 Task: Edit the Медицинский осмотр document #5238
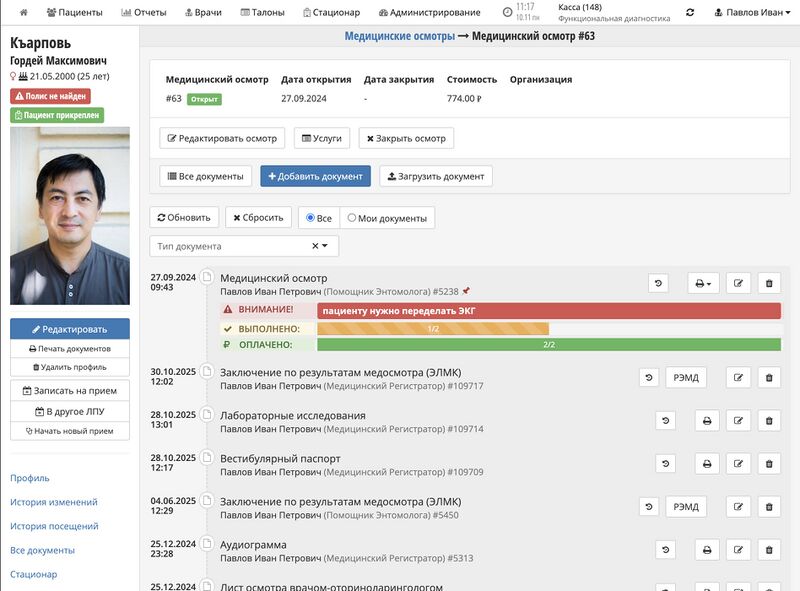[738, 283]
